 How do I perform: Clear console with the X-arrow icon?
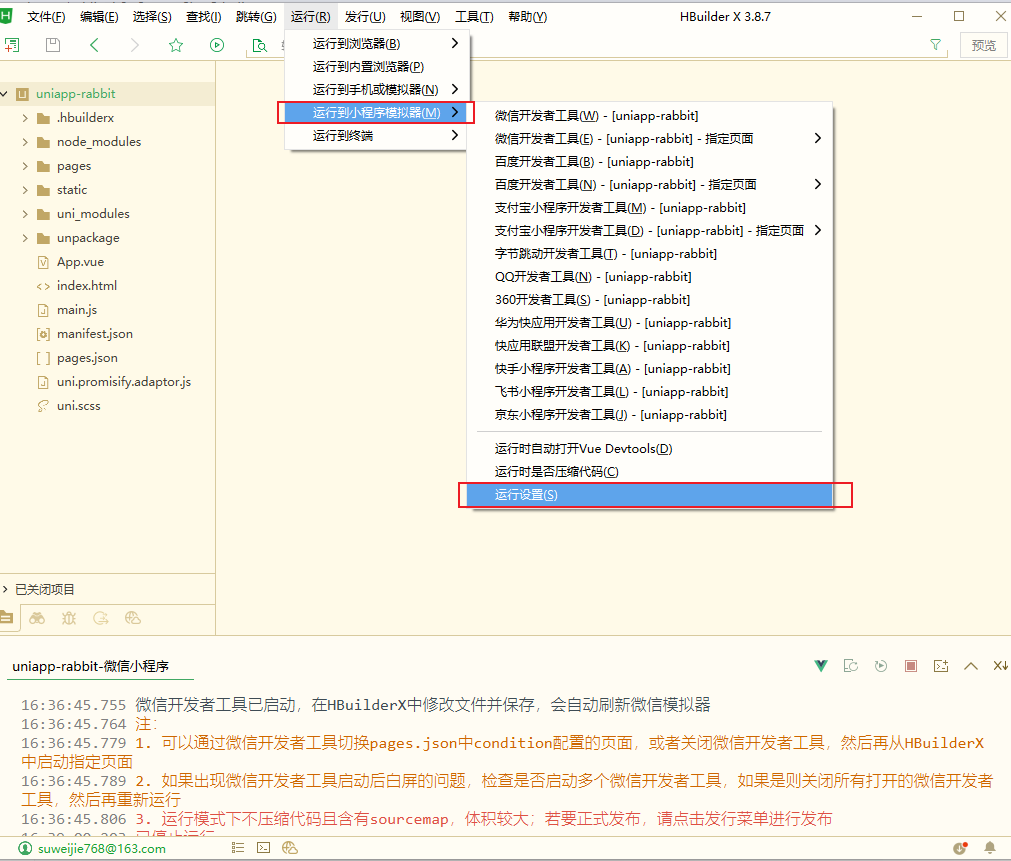(x=1000, y=666)
